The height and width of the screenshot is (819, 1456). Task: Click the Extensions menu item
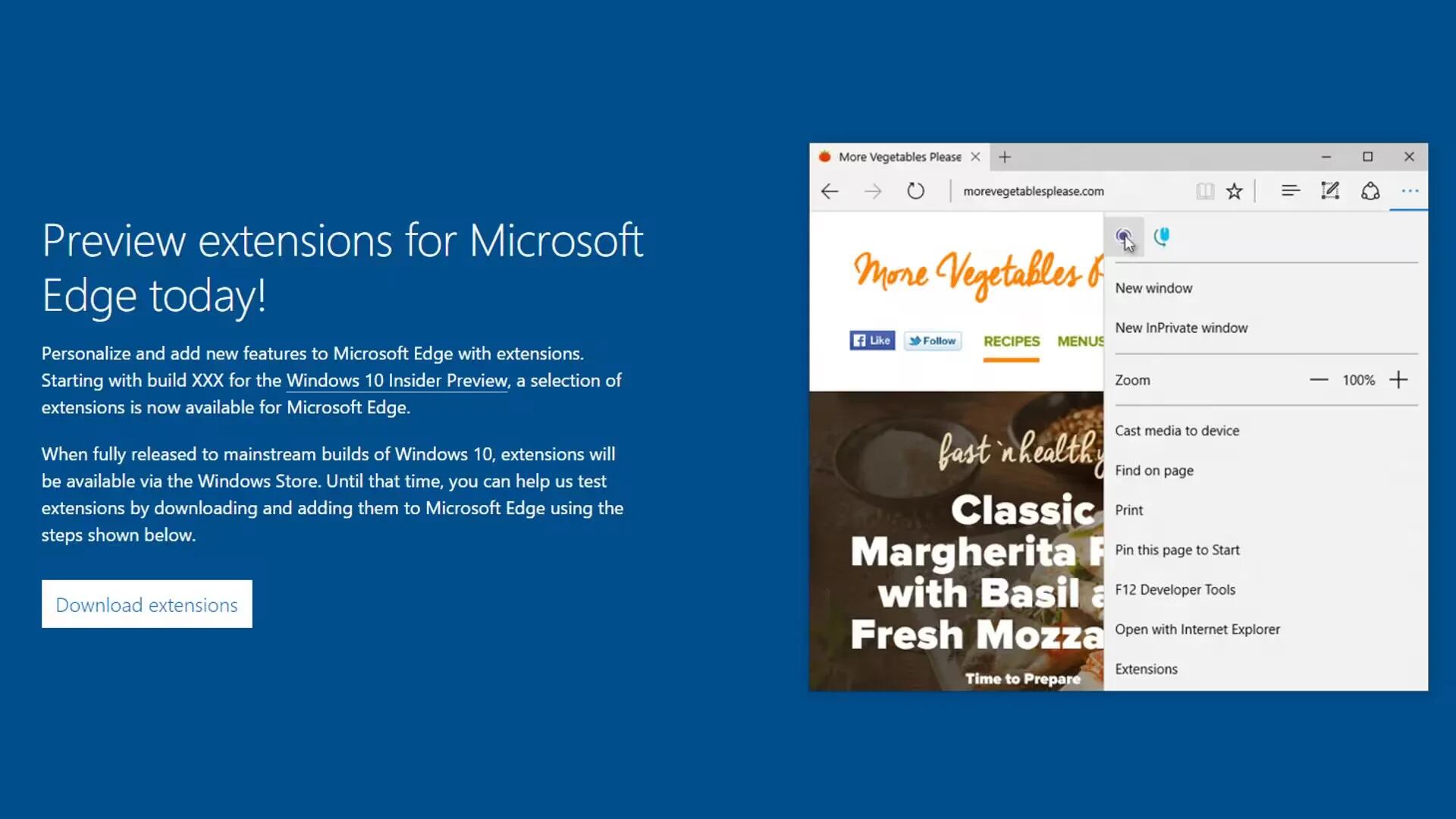[x=1146, y=668]
